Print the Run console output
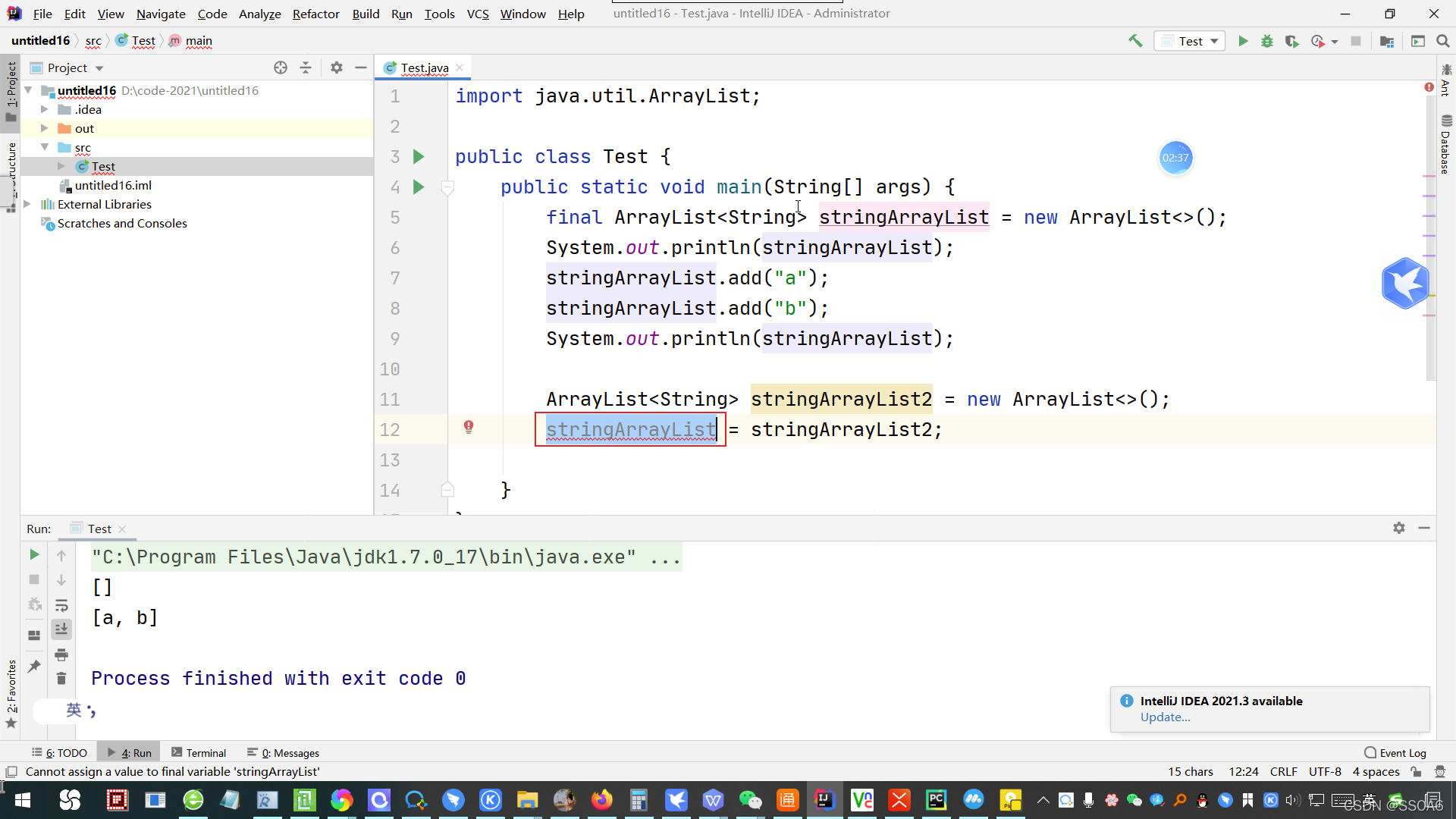This screenshot has width=1456, height=819. (x=61, y=654)
